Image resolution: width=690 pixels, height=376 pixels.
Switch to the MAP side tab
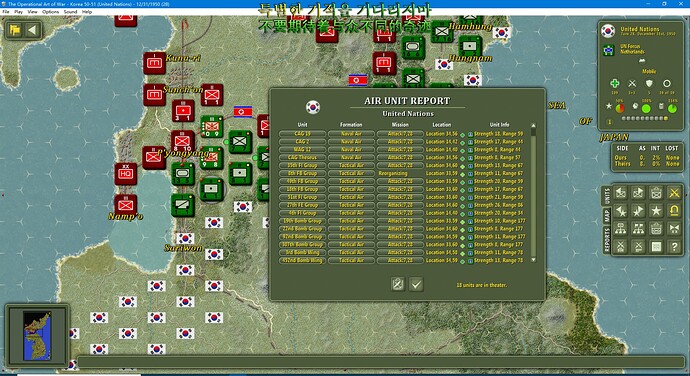tap(607, 215)
